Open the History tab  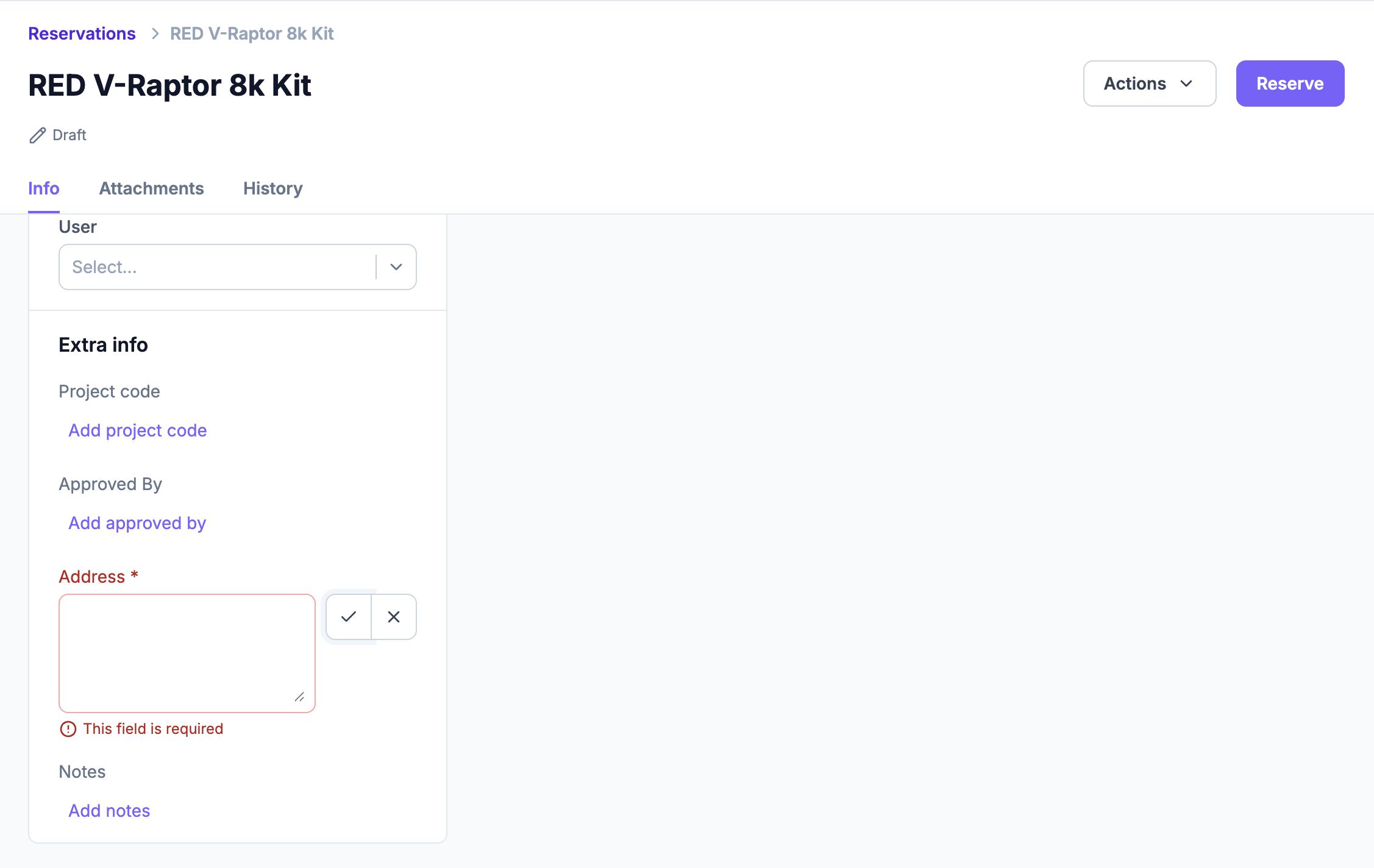click(273, 188)
